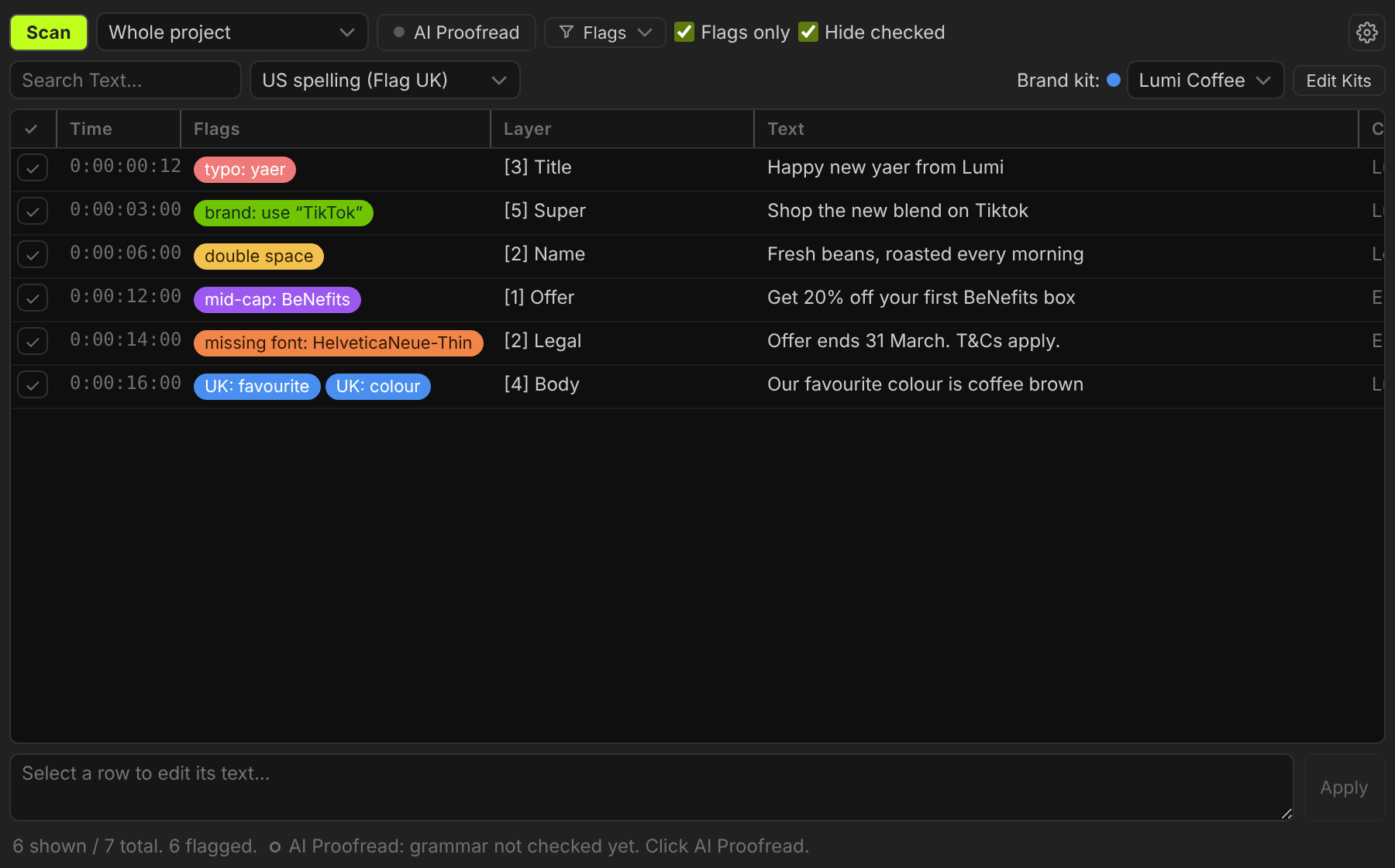Click the 'UK: colour' flag tag

coord(378,387)
